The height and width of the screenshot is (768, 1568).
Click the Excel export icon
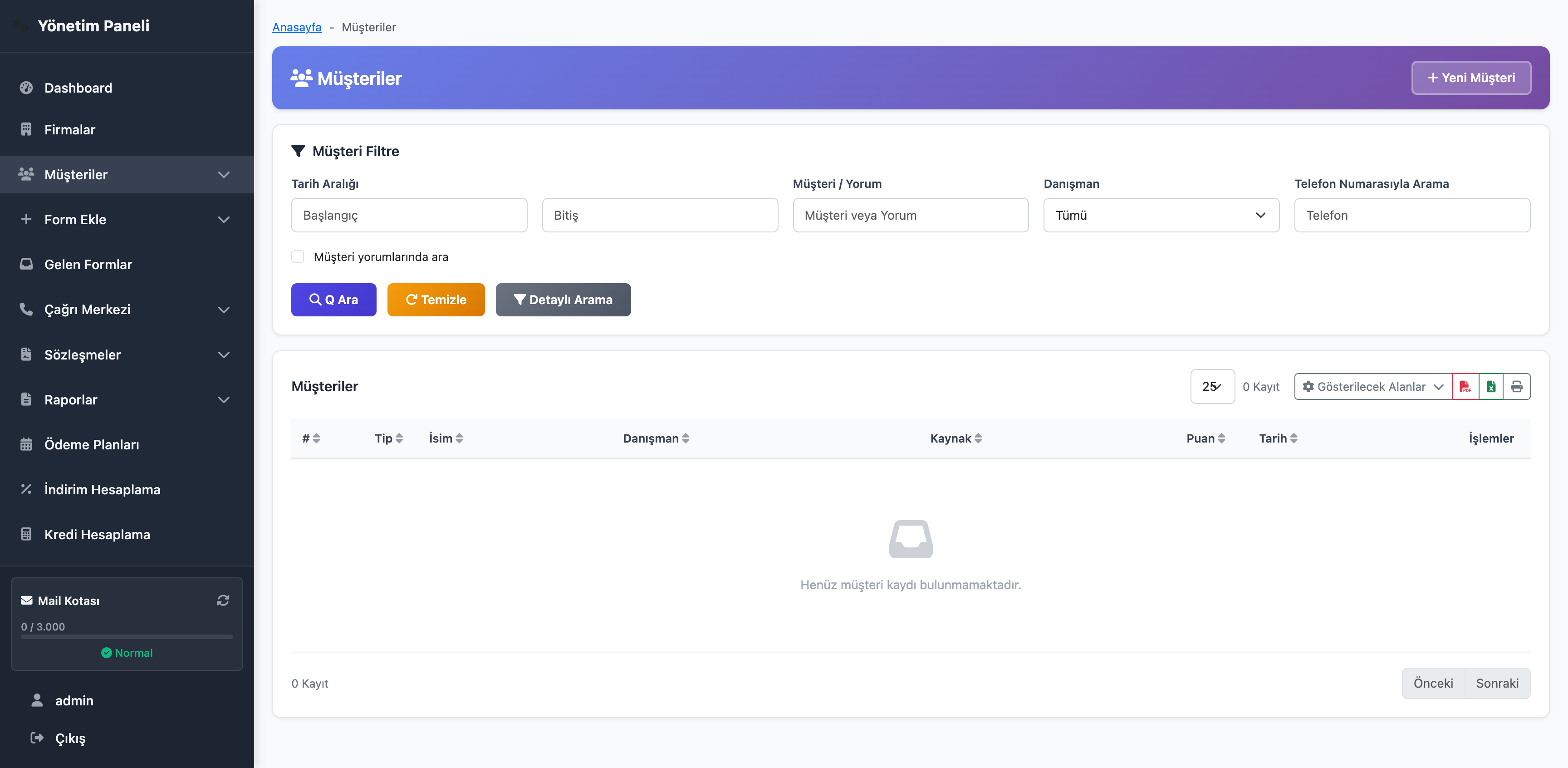click(x=1491, y=387)
